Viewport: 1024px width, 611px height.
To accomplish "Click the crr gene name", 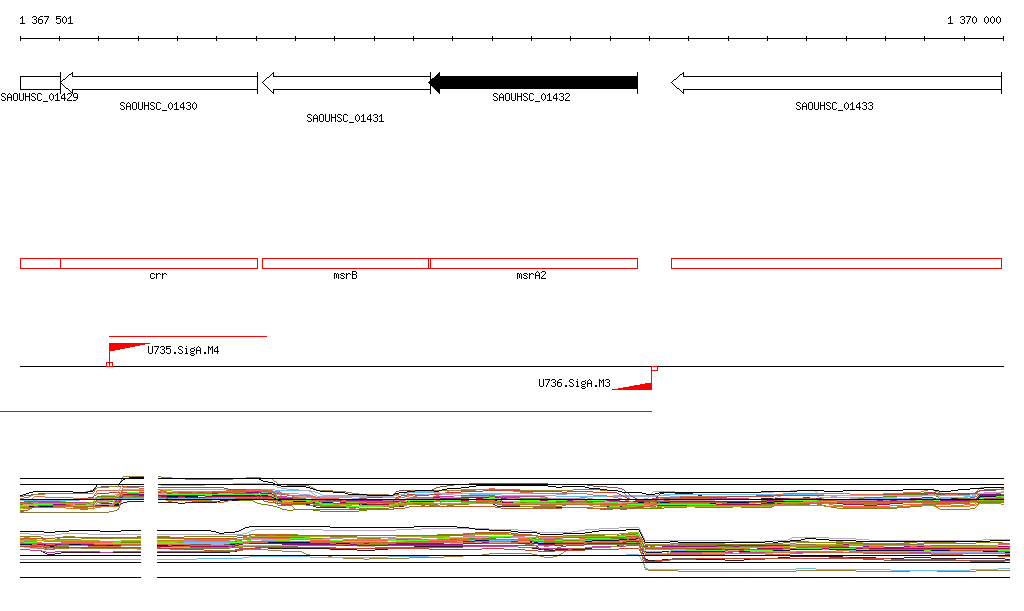I will click(x=158, y=275).
